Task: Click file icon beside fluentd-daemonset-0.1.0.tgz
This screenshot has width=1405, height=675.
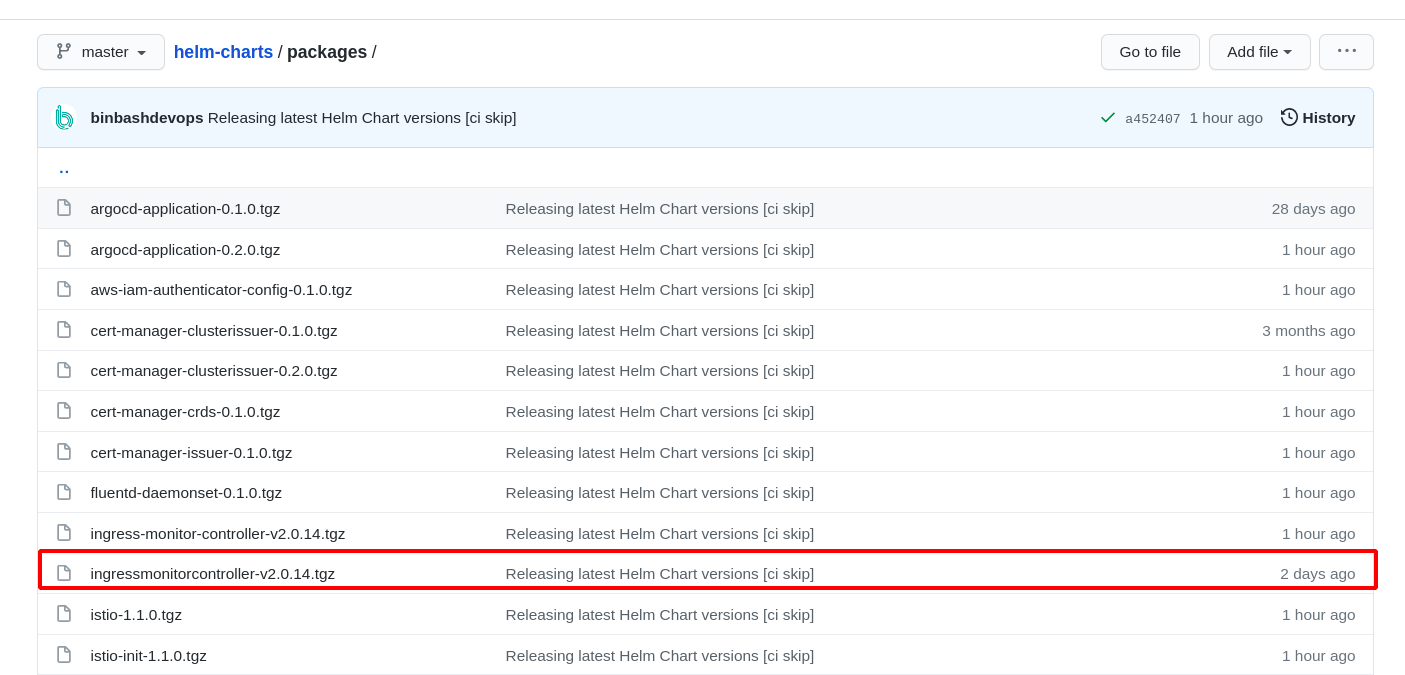Action: pos(64,492)
